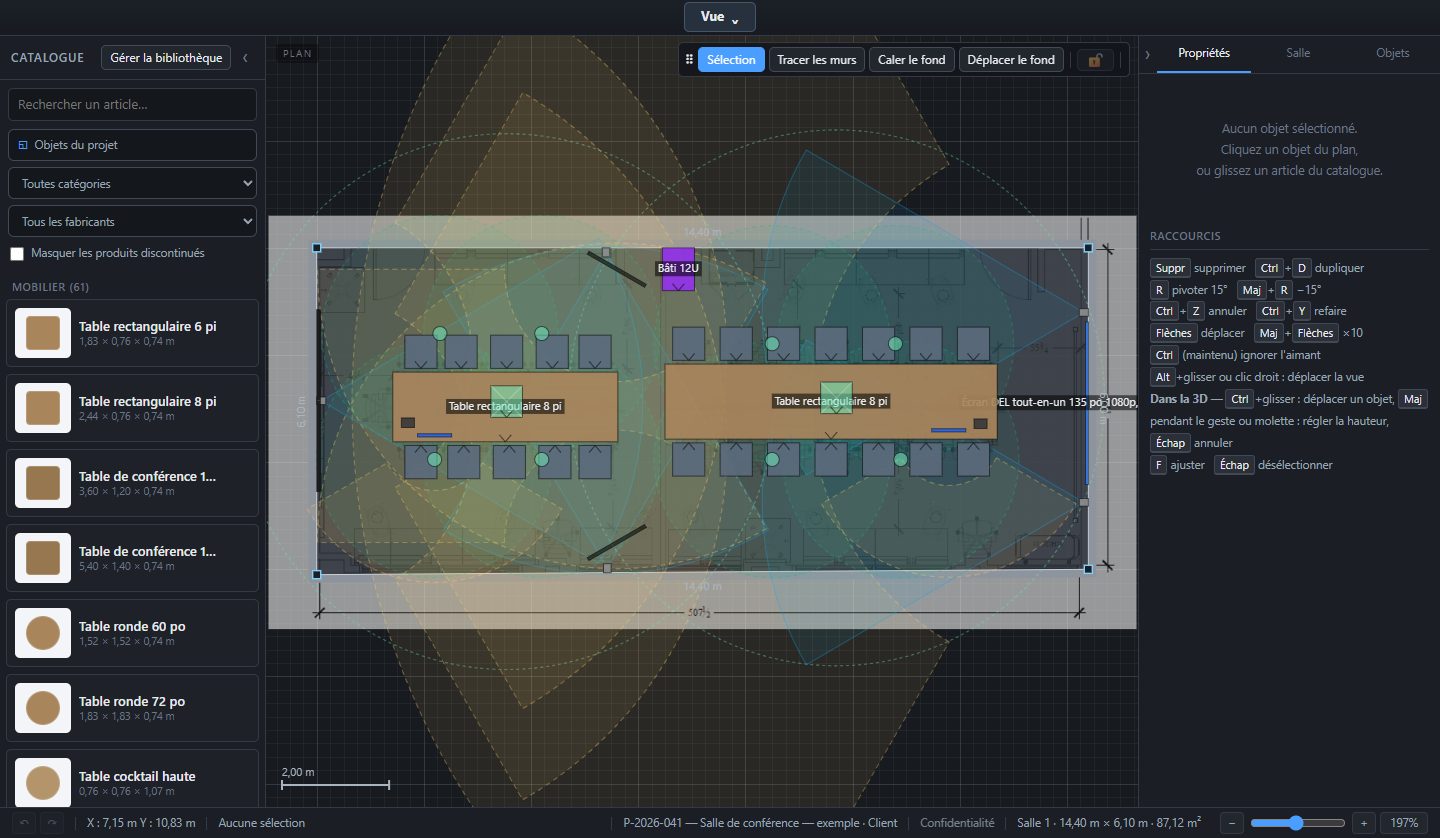Select the purple Bâti 12U rack object
Screen dimensions: 1440x838
point(677,269)
